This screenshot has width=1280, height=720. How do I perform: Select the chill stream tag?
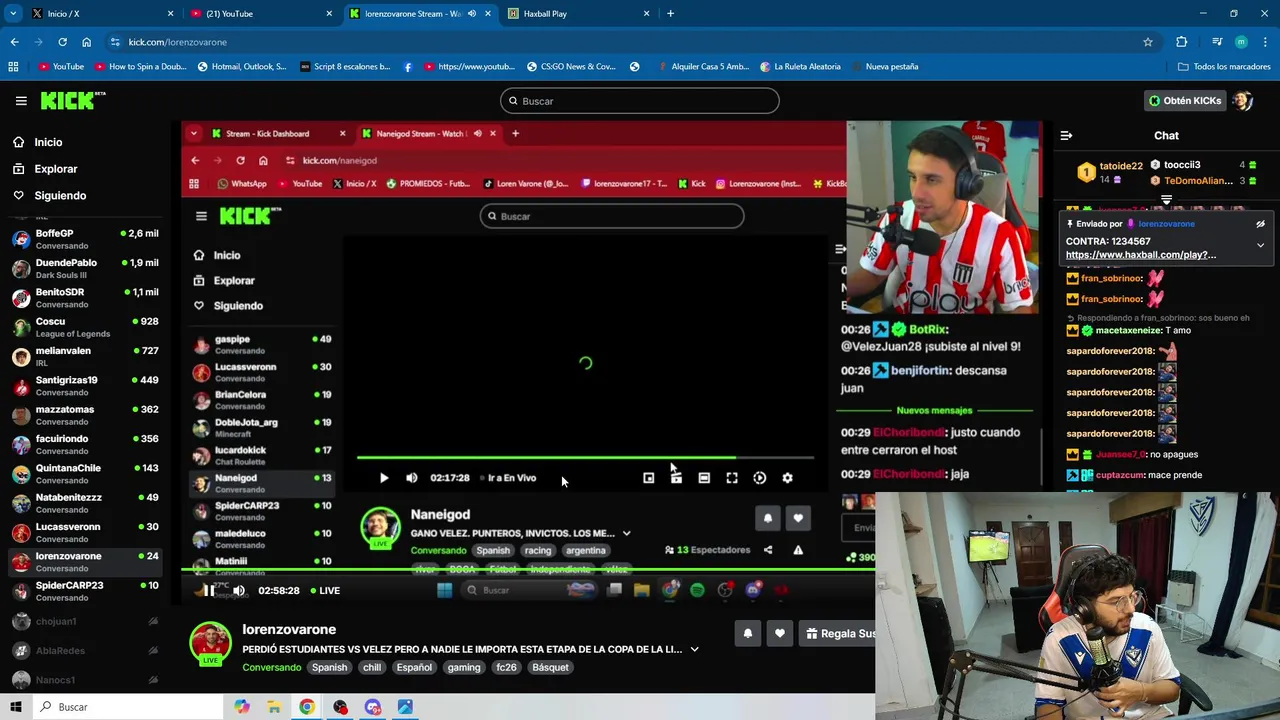(x=372, y=668)
